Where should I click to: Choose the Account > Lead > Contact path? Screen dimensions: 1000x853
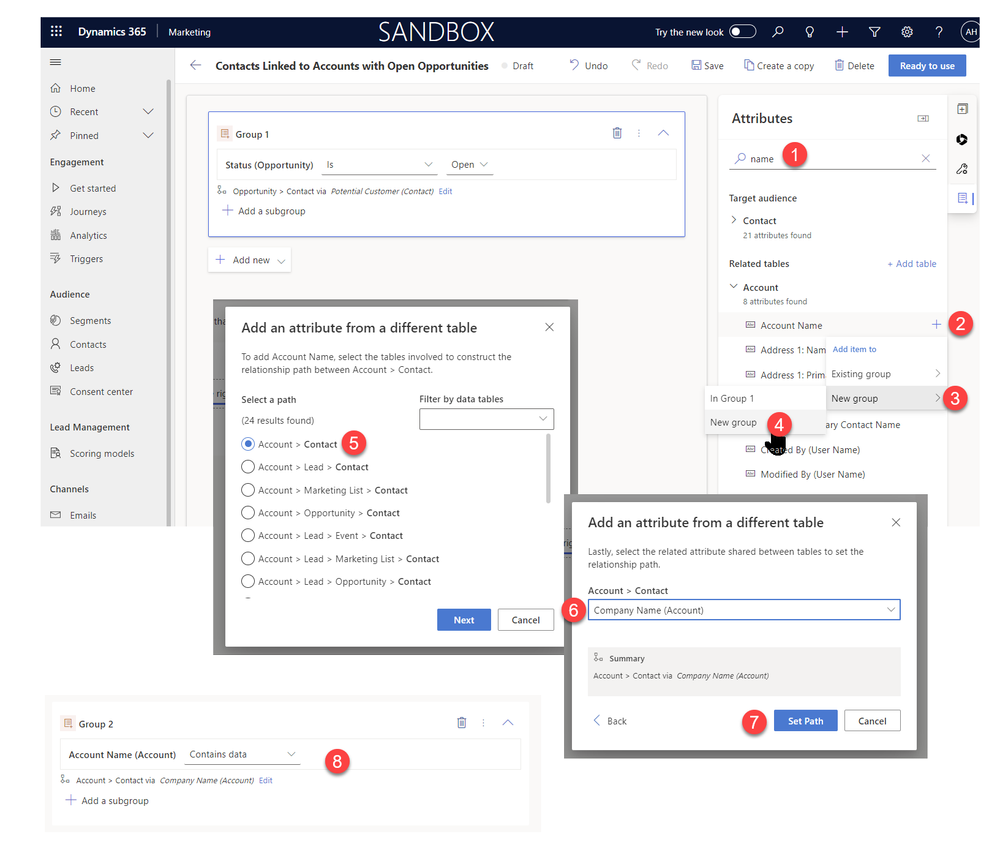pyautogui.click(x=248, y=467)
